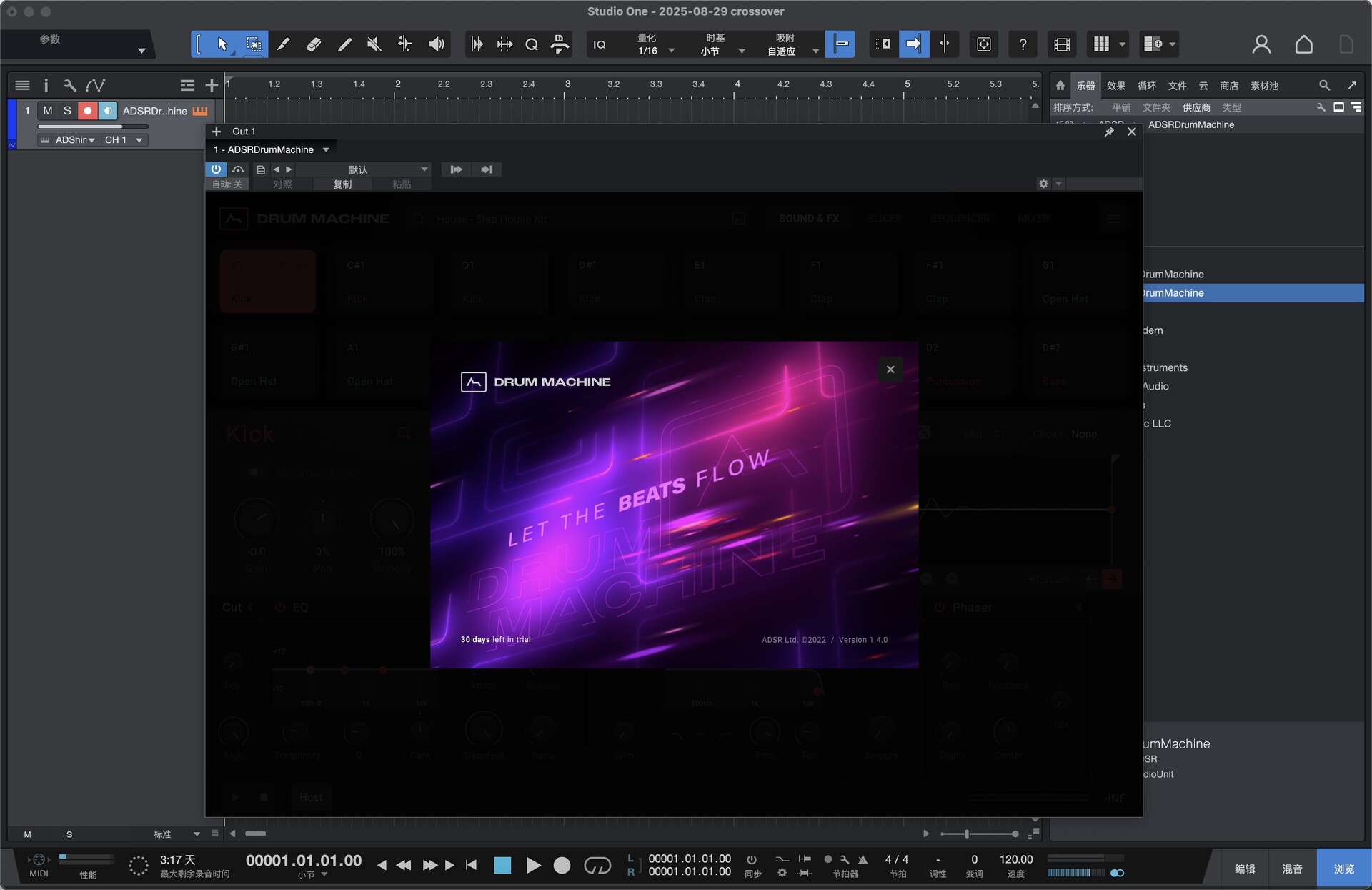The height and width of the screenshot is (890, 1372).
Task: Toggle plugin power bypass button
Action: [216, 169]
